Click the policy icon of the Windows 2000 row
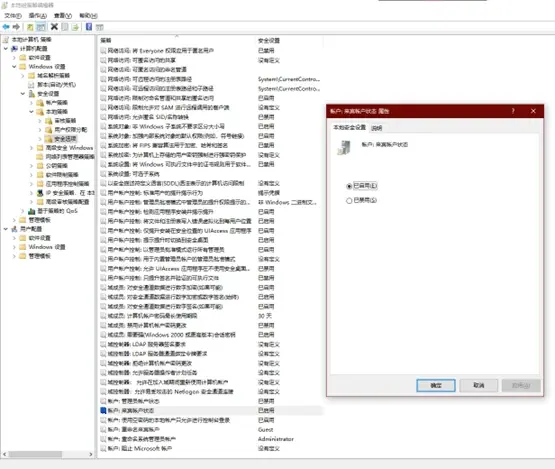The image size is (555, 469). pyautogui.click(x=103, y=335)
